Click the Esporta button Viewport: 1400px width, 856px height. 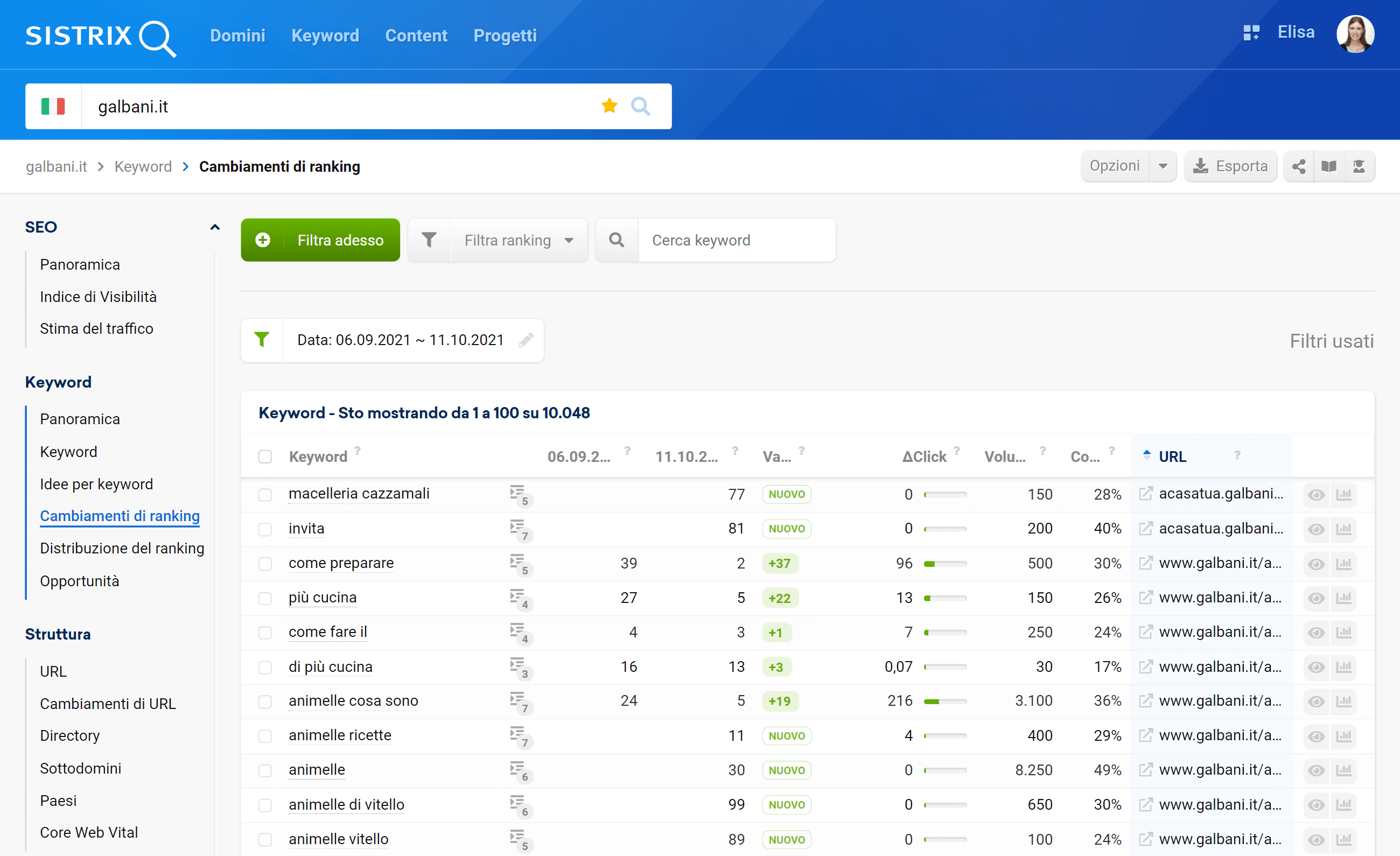coord(1231,166)
